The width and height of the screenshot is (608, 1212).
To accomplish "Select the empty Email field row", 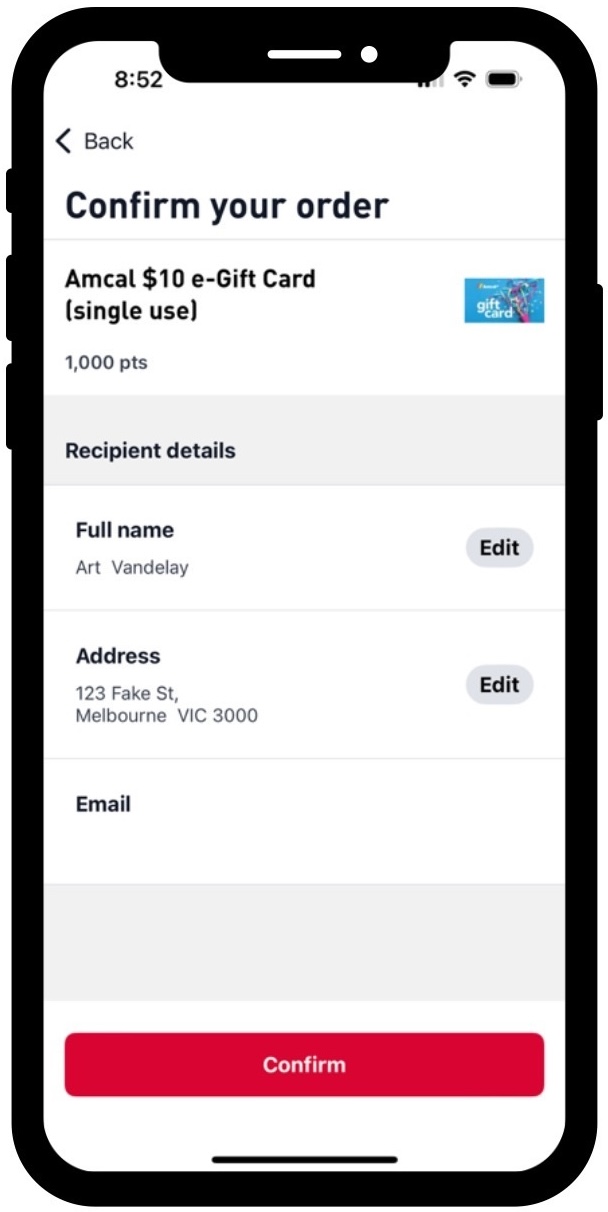I will click(x=304, y=821).
